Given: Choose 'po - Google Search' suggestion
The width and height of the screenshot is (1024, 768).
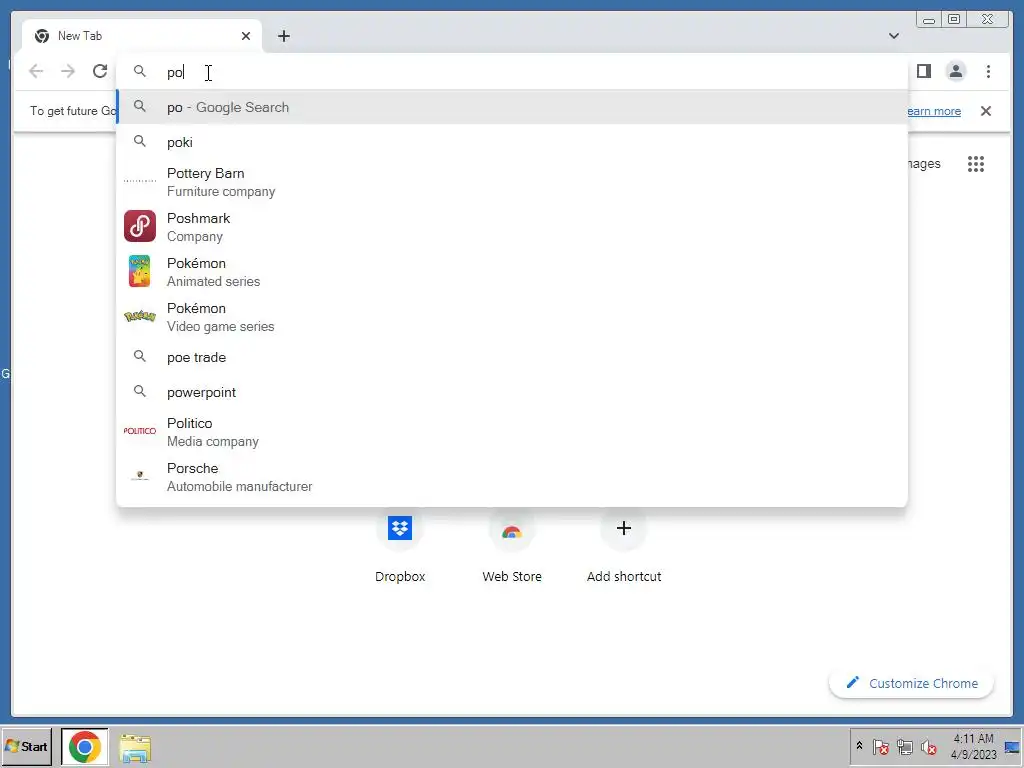Looking at the screenshot, I should click(512, 107).
